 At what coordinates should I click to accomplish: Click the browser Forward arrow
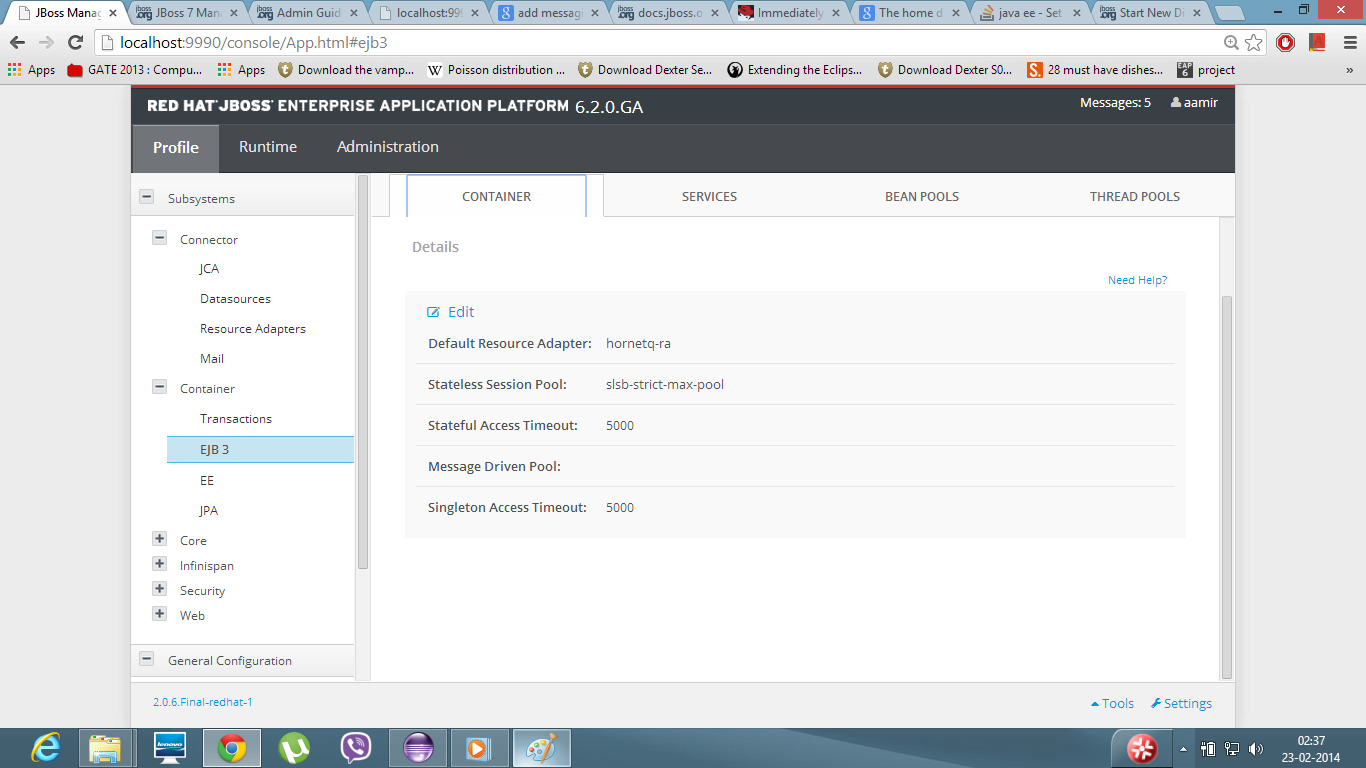click(46, 43)
